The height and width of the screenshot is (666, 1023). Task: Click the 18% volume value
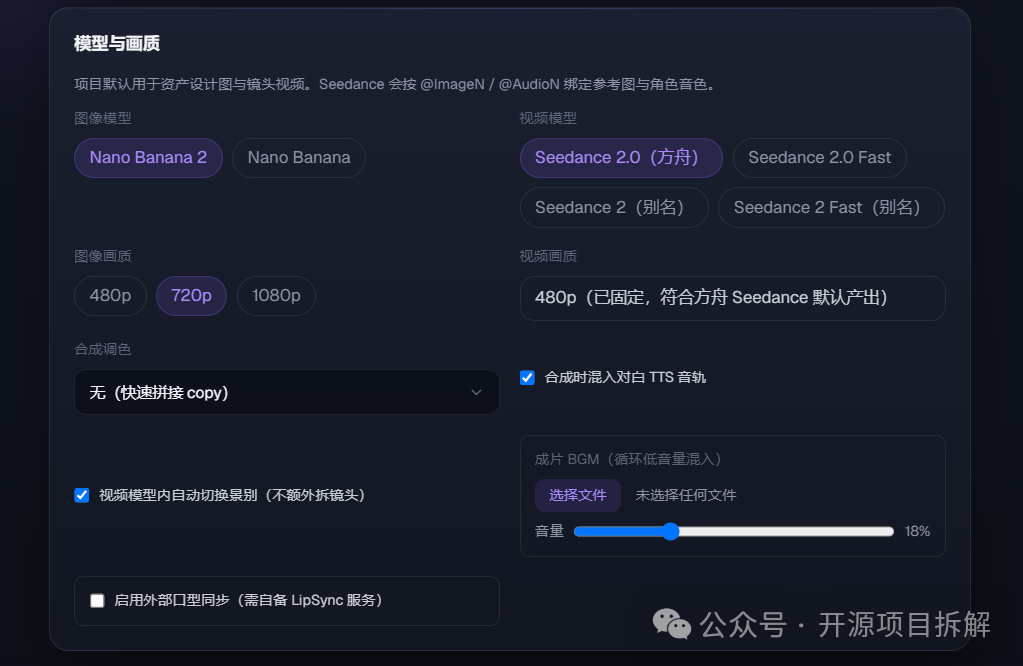(917, 532)
